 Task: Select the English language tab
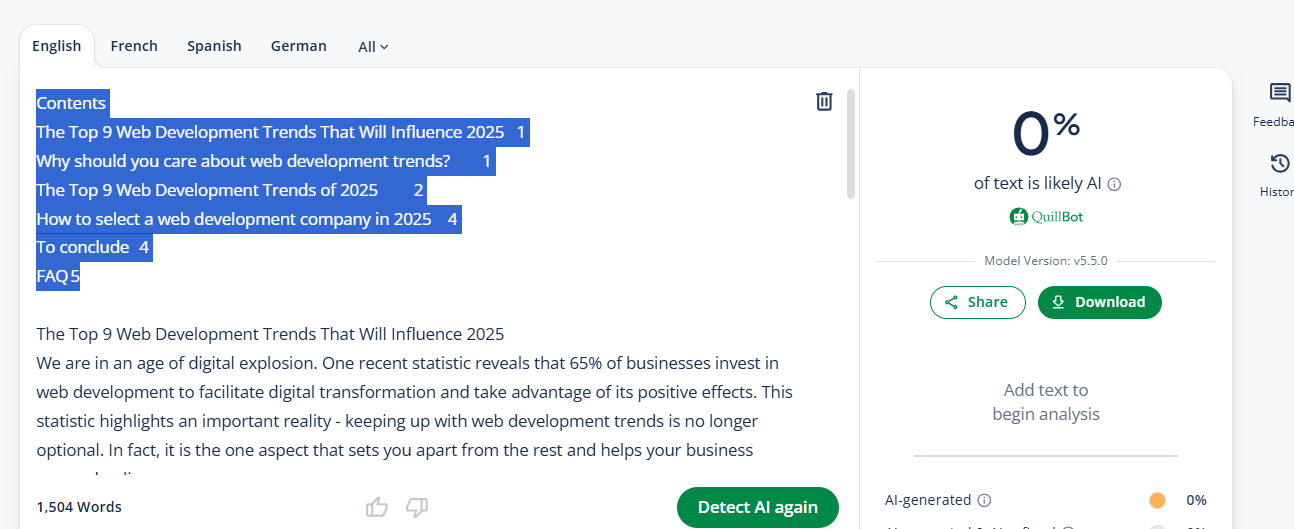[x=57, y=46]
